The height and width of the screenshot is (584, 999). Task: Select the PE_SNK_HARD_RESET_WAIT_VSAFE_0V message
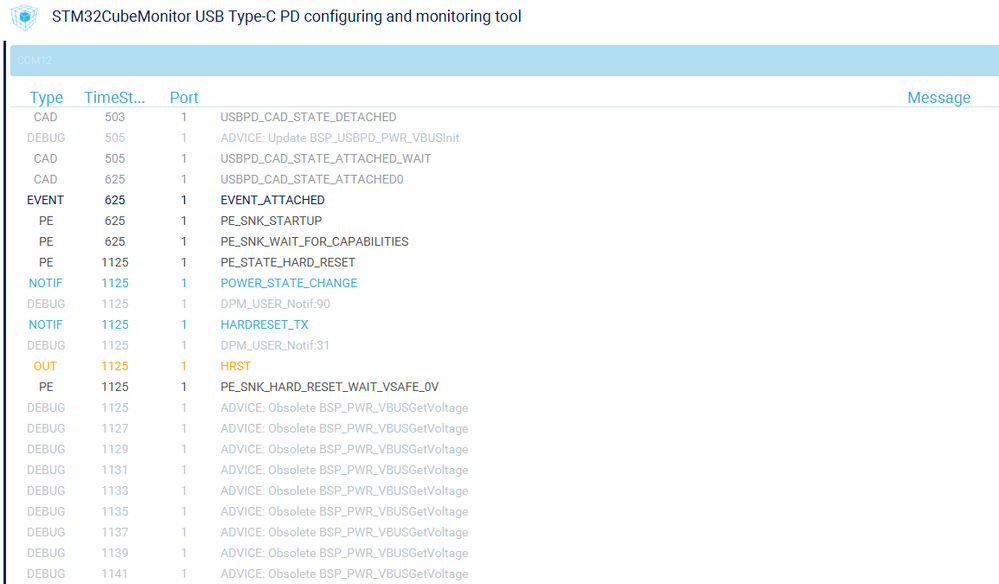click(329, 387)
